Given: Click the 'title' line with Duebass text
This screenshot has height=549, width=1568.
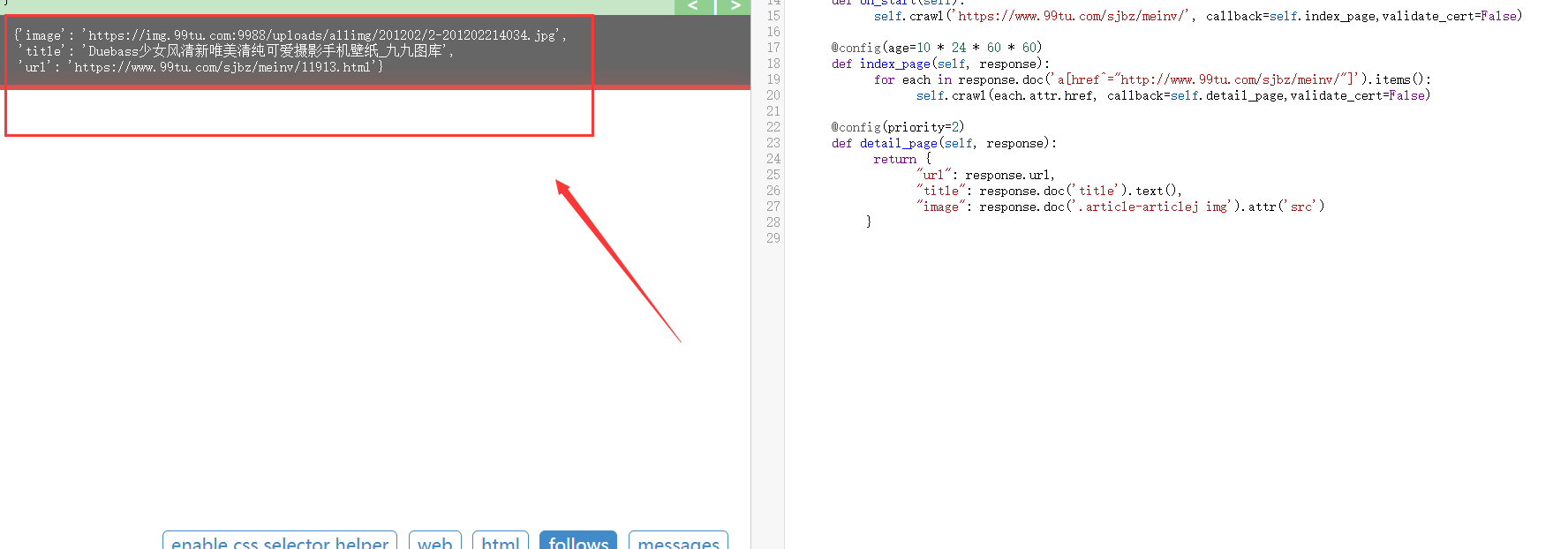Looking at the screenshot, I should [235, 51].
